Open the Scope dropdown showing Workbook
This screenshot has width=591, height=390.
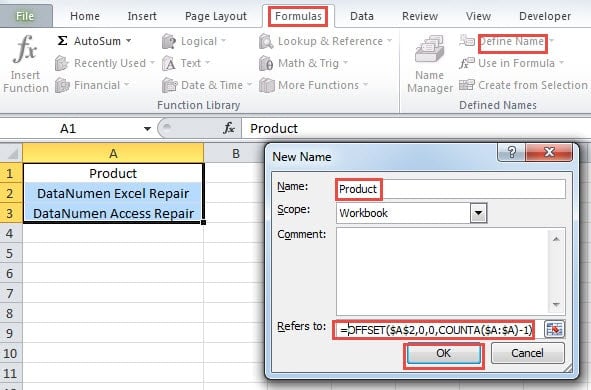478,213
